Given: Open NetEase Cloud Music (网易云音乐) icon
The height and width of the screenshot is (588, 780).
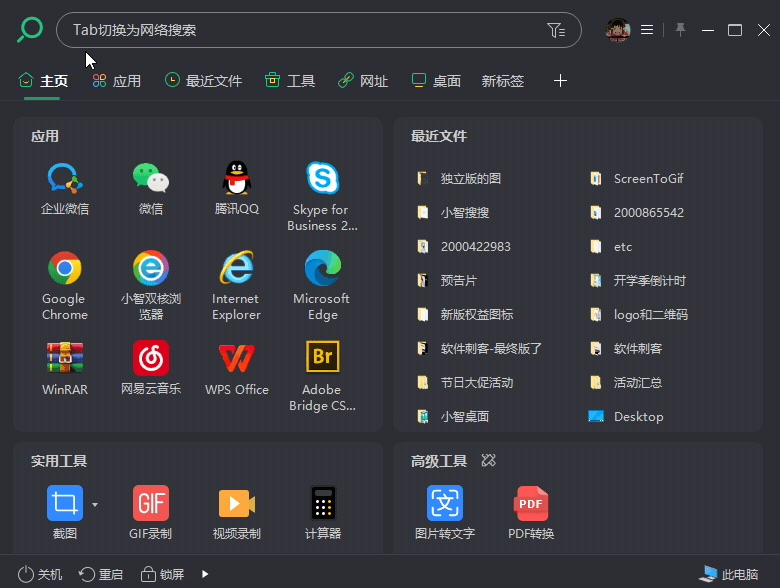Looking at the screenshot, I should pyautogui.click(x=151, y=358).
